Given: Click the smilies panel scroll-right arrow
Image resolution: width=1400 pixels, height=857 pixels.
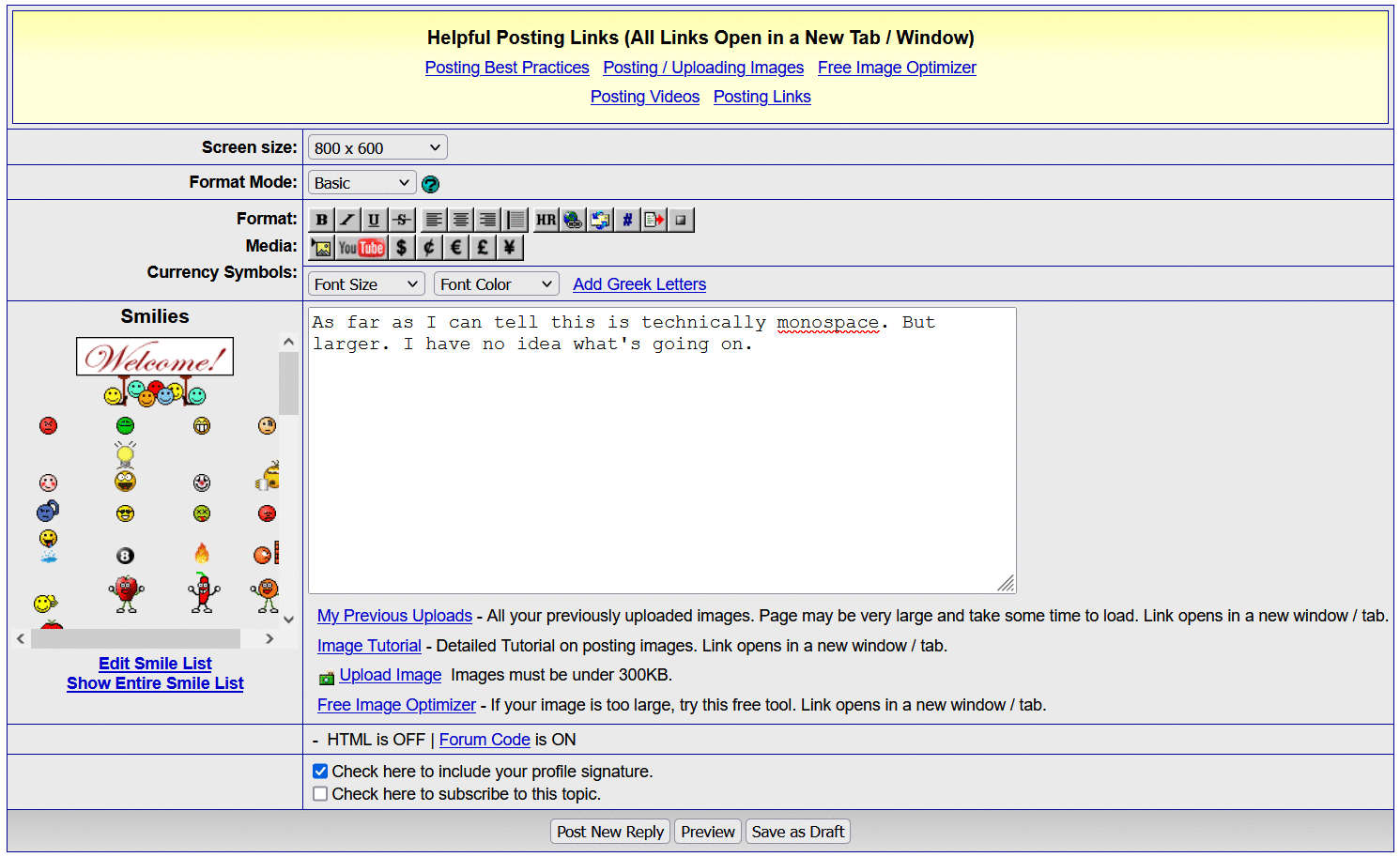Looking at the screenshot, I should click(269, 638).
